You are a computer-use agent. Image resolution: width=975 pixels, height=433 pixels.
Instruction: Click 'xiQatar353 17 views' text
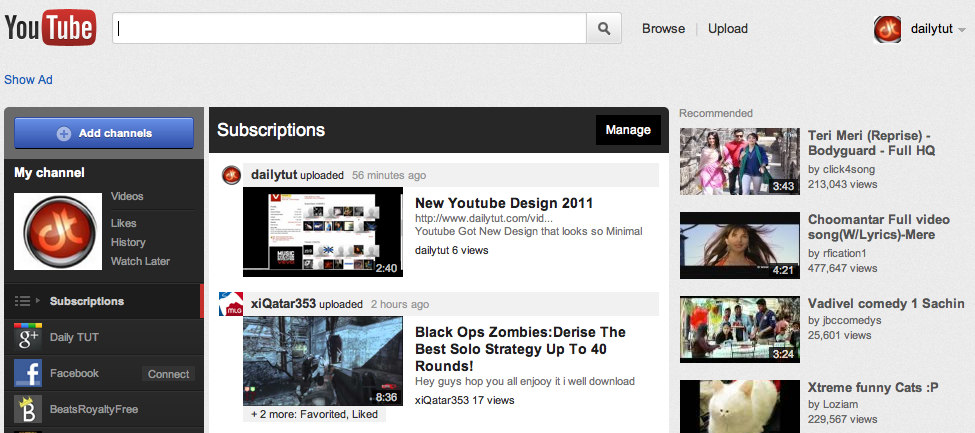pyautogui.click(x=464, y=400)
